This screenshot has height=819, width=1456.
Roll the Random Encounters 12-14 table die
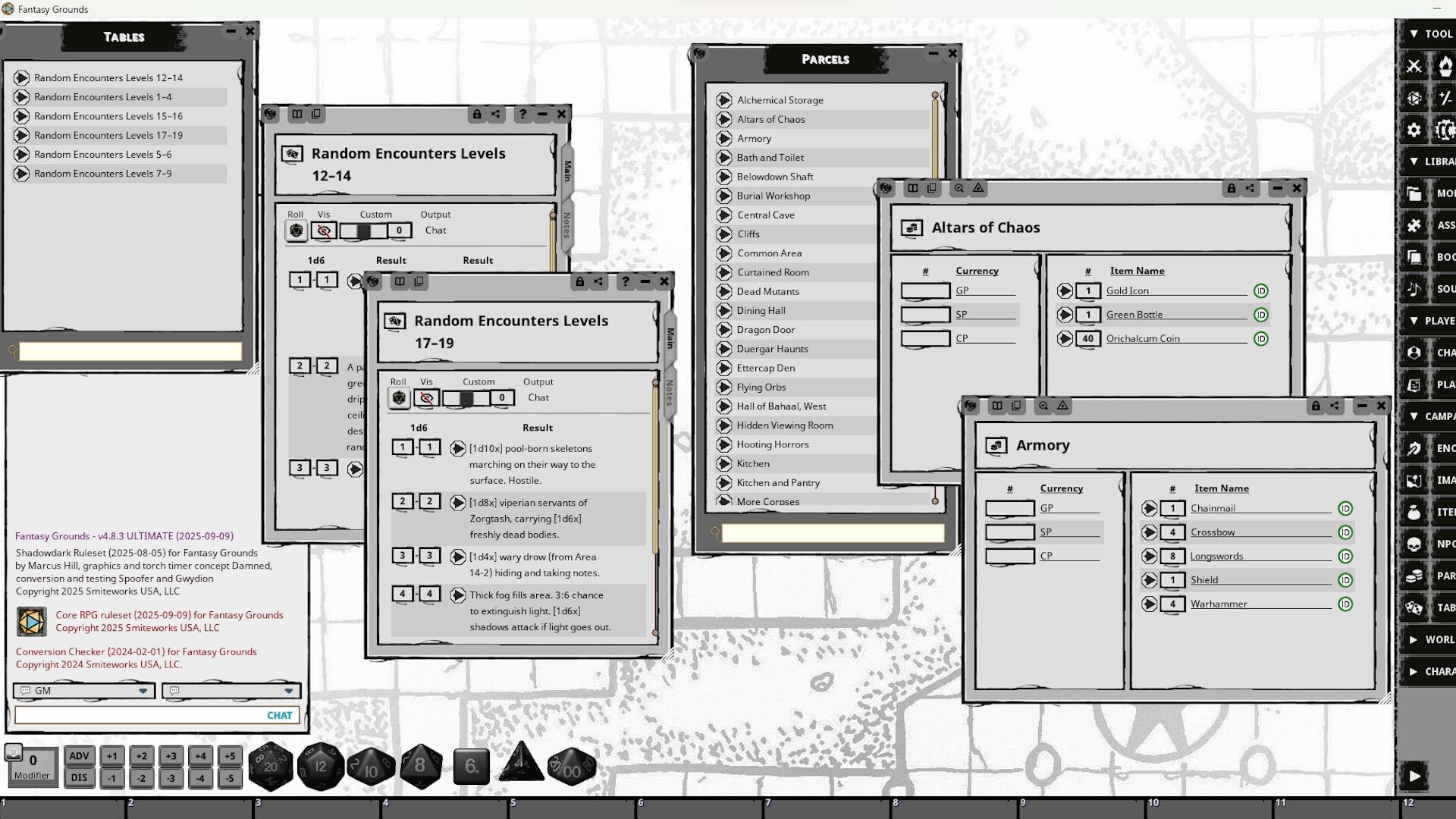coord(295,230)
